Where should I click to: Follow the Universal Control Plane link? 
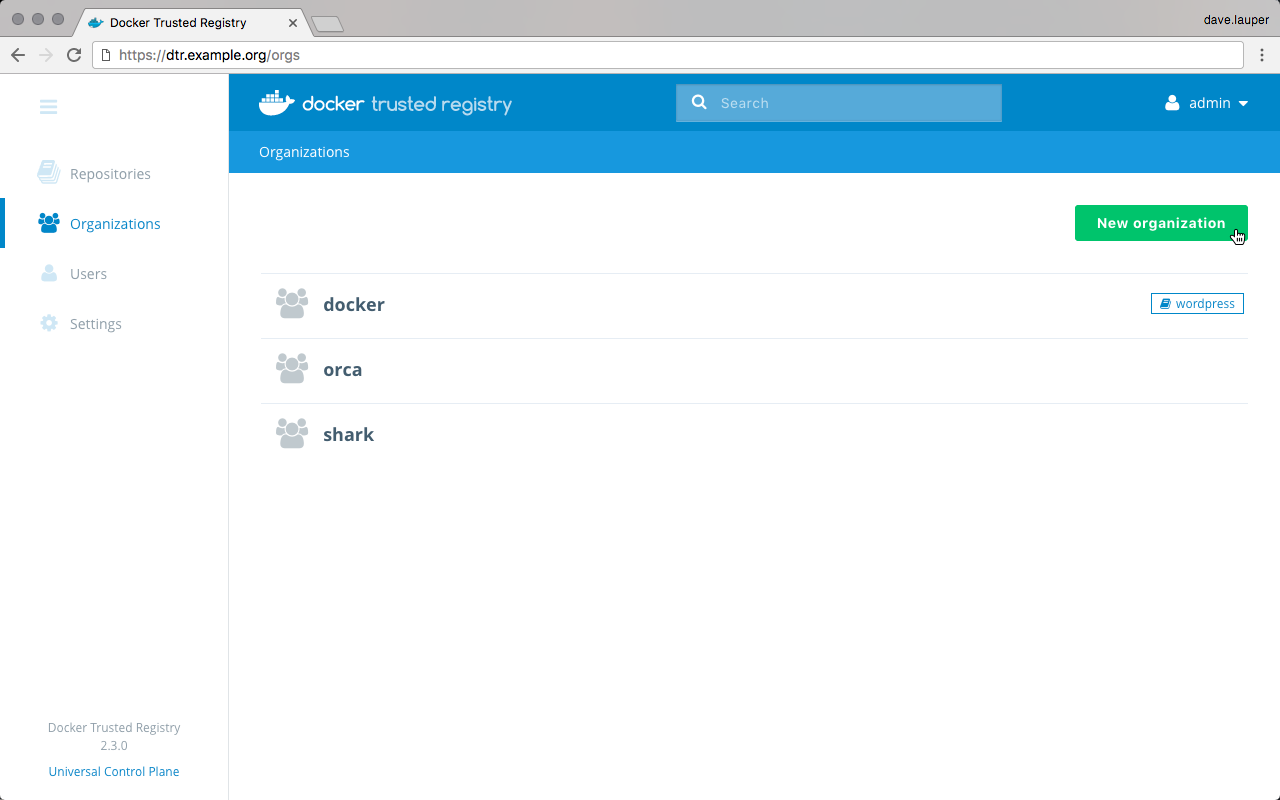114,772
